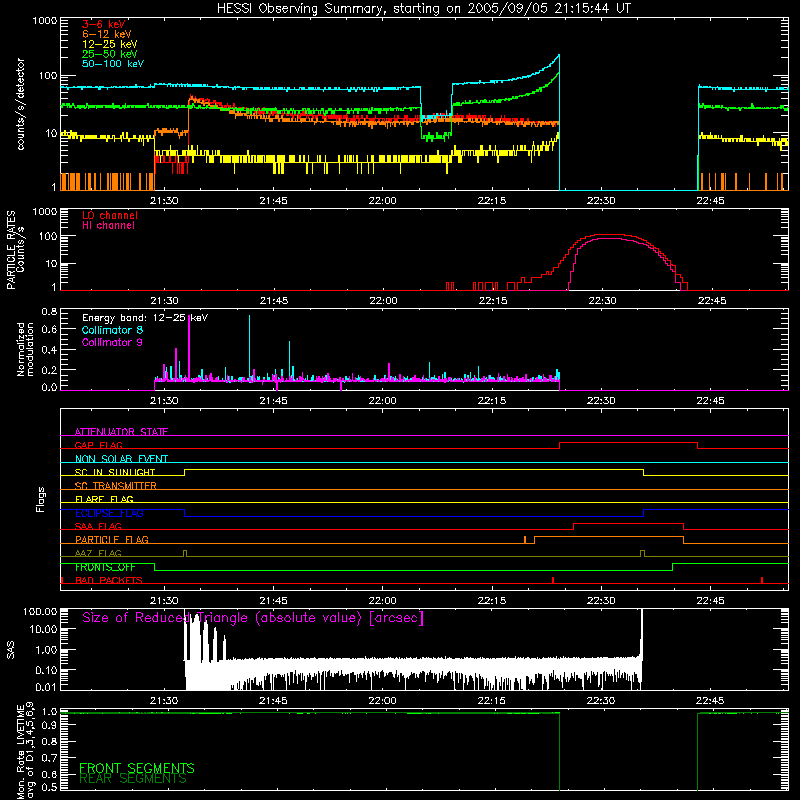Image resolution: width=800 pixels, height=800 pixels.
Task: Click the PARTICLE RATES Counts/s axis label
Action: tap(15, 249)
